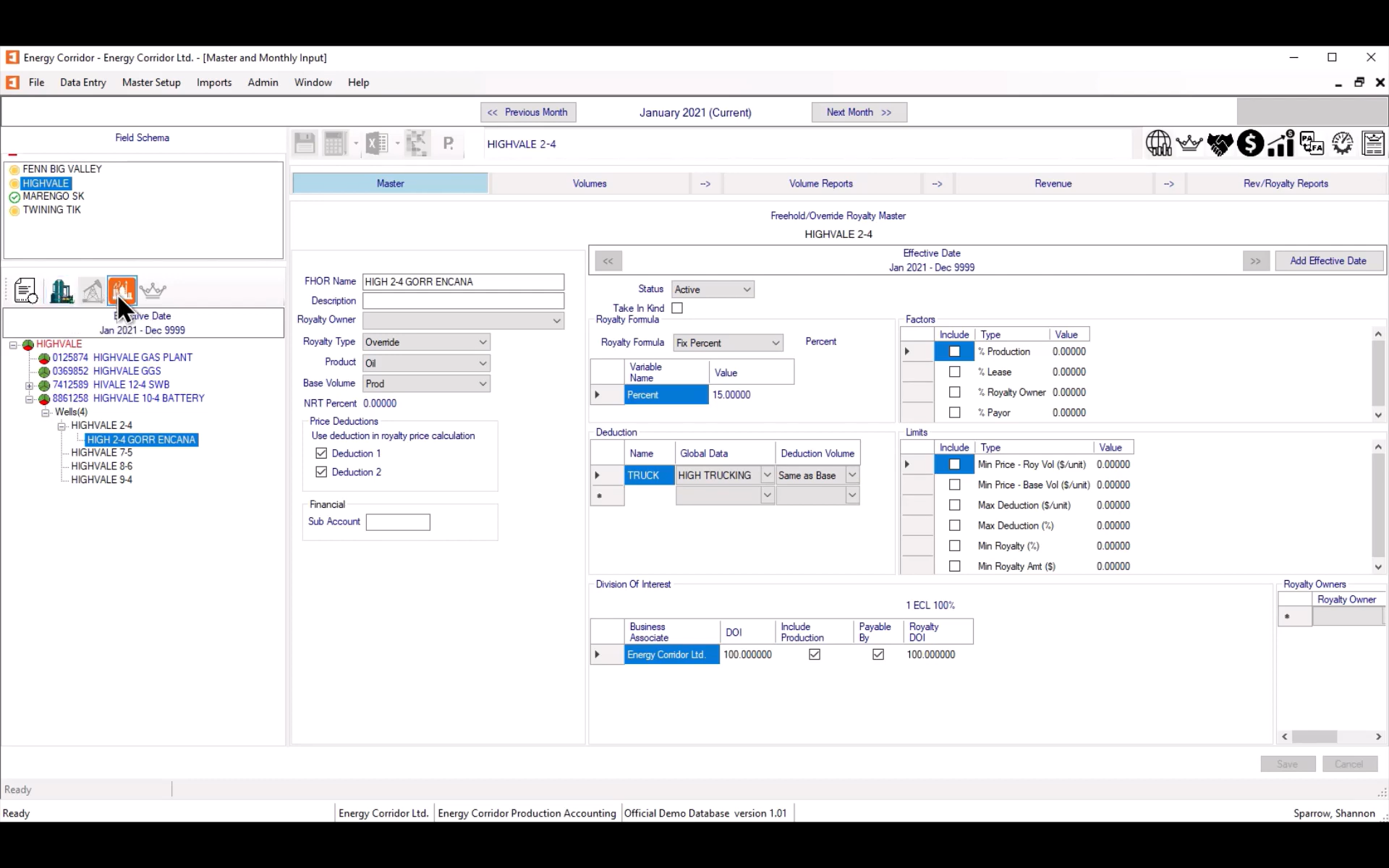
Task: Uncheck the Deduction 1 checkbox
Action: tap(321, 454)
